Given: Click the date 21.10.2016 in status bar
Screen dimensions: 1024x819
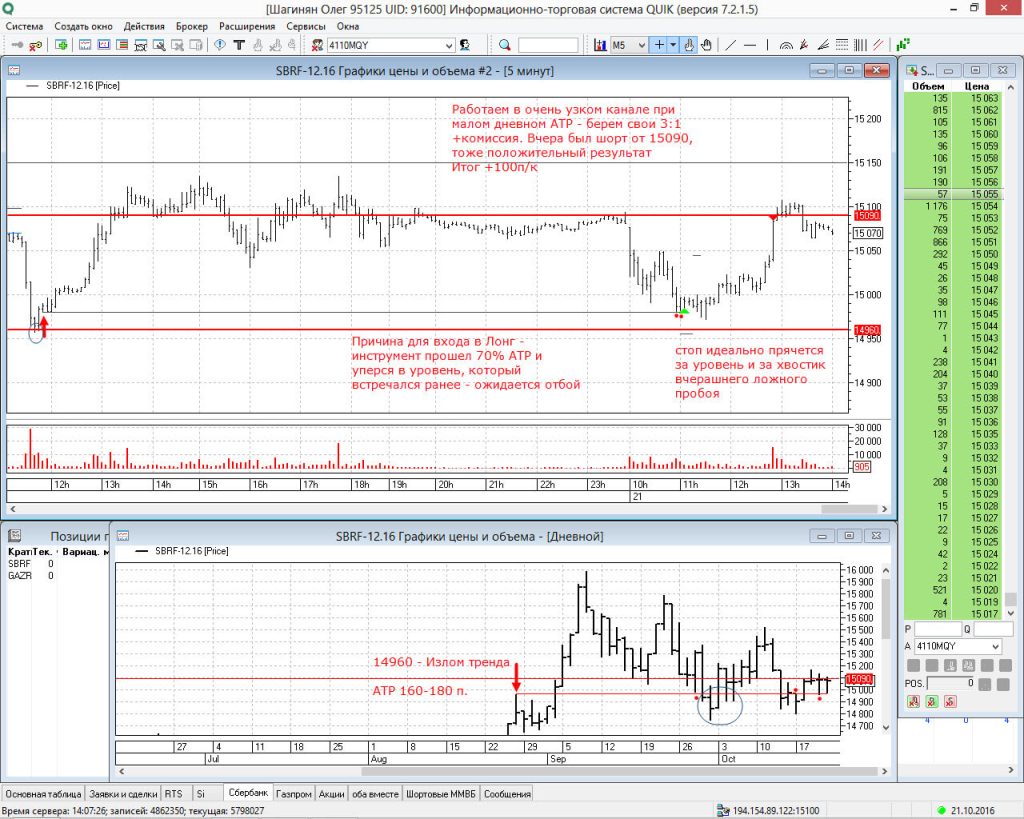Looking at the screenshot, I should coord(972,811).
